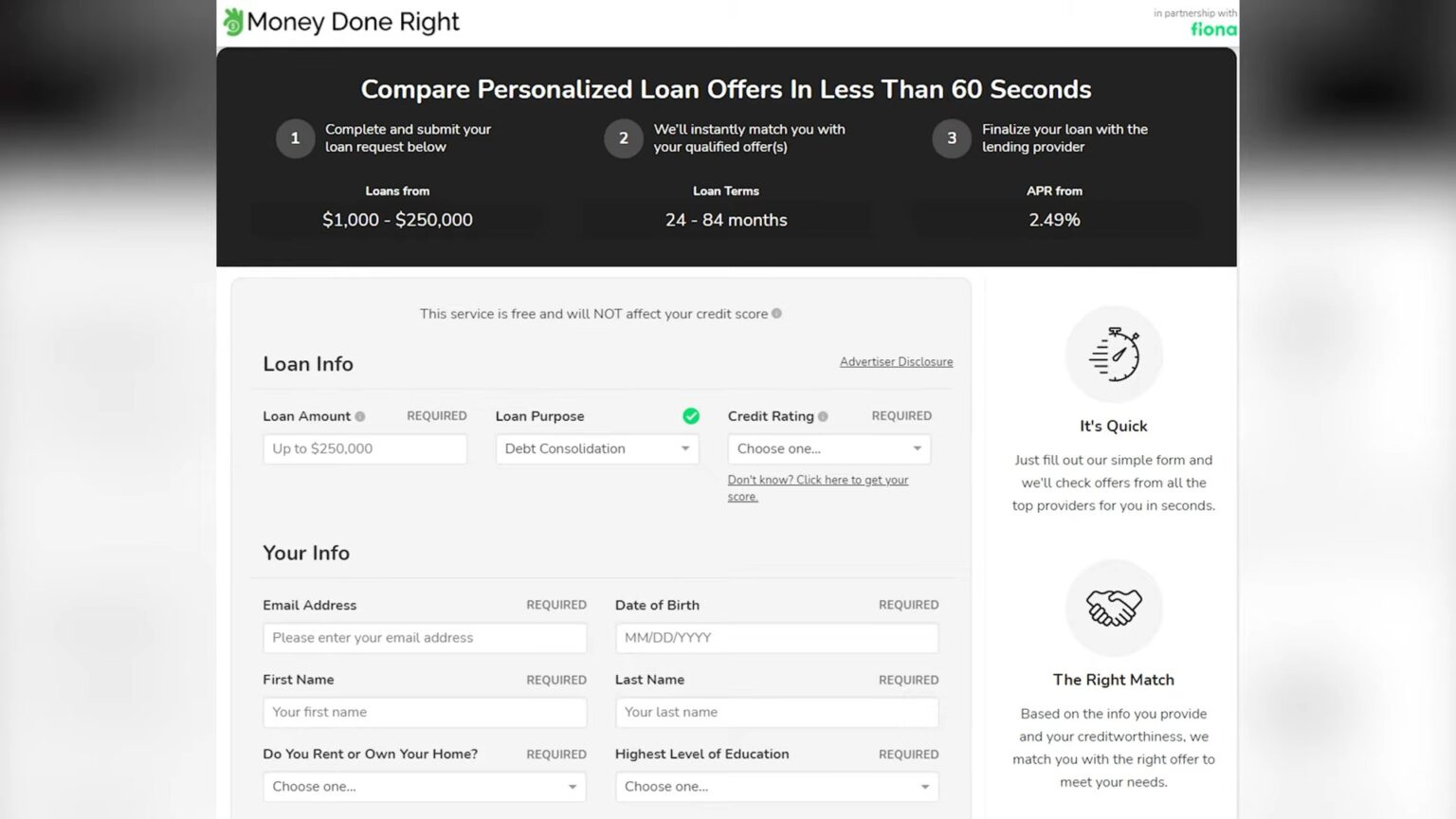Click the step 3 numbered circle
This screenshot has height=819, width=1456.
tap(951, 137)
